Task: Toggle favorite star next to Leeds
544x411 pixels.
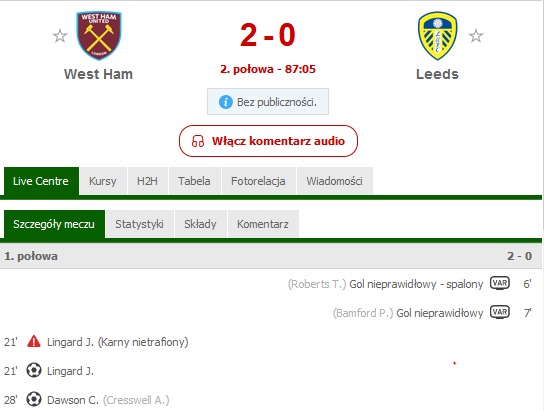Action: pos(476,36)
